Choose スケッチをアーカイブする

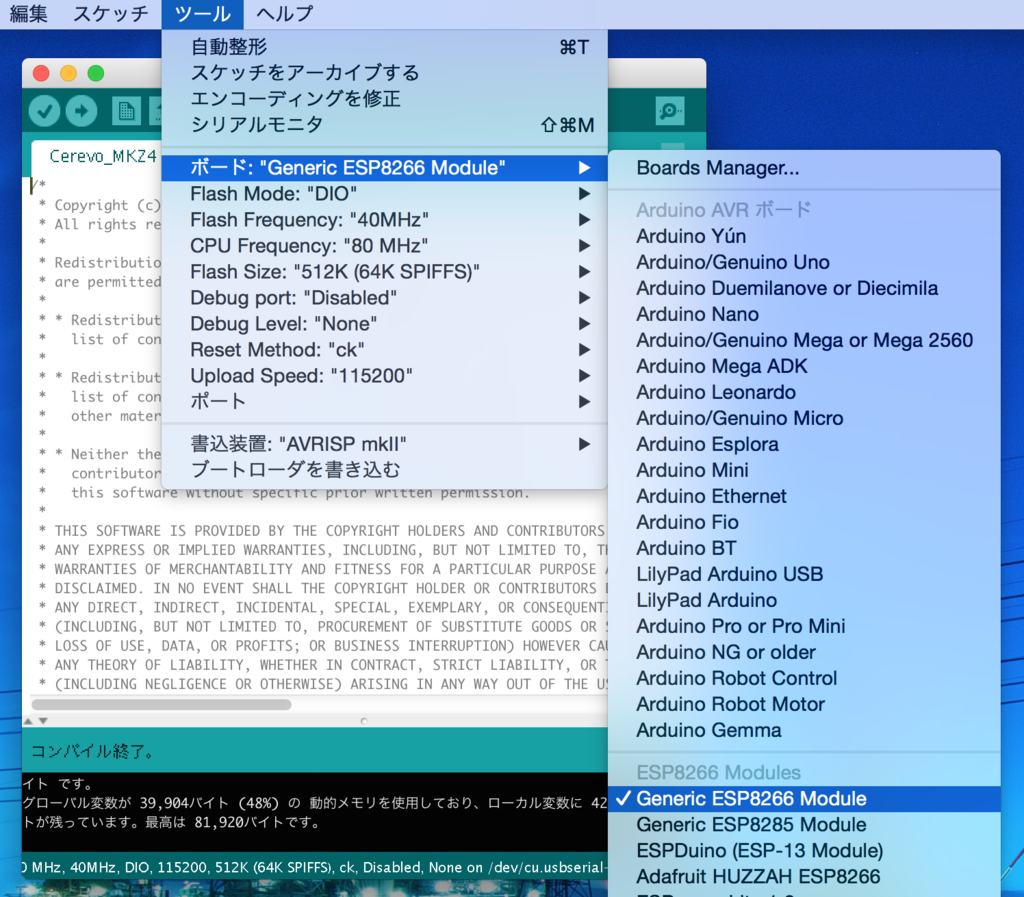(x=385, y=72)
